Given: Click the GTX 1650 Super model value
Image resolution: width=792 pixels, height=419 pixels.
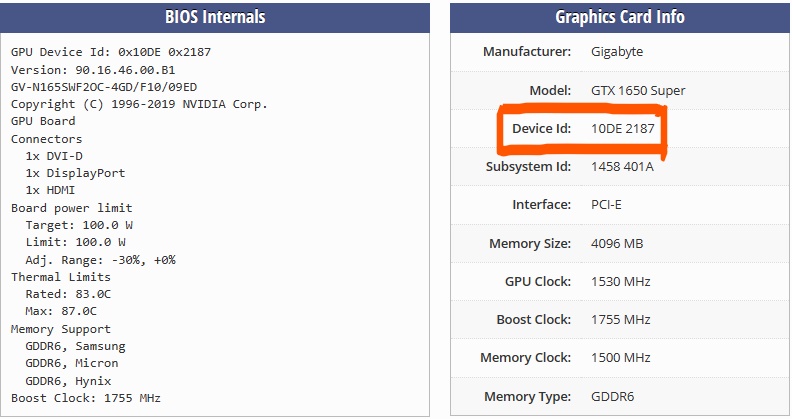Looking at the screenshot, I should click(x=638, y=91).
